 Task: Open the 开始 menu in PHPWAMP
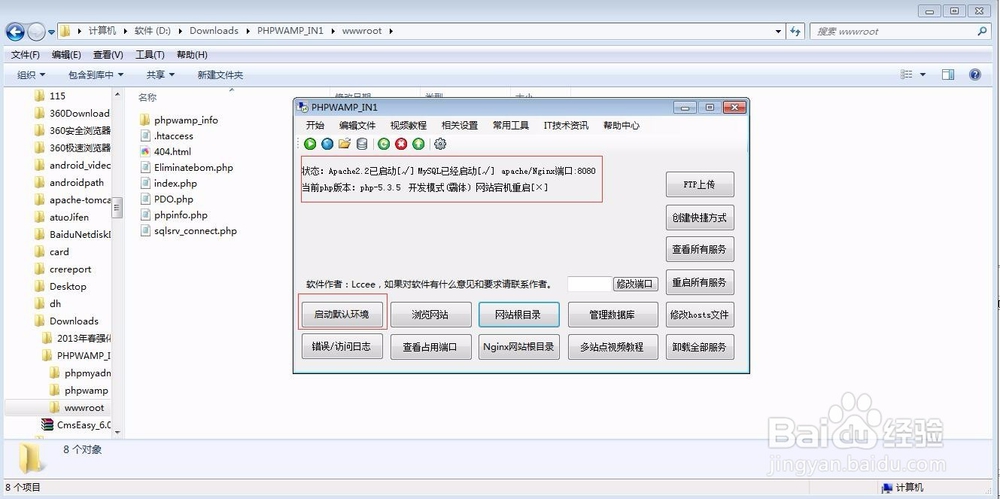tap(315, 126)
